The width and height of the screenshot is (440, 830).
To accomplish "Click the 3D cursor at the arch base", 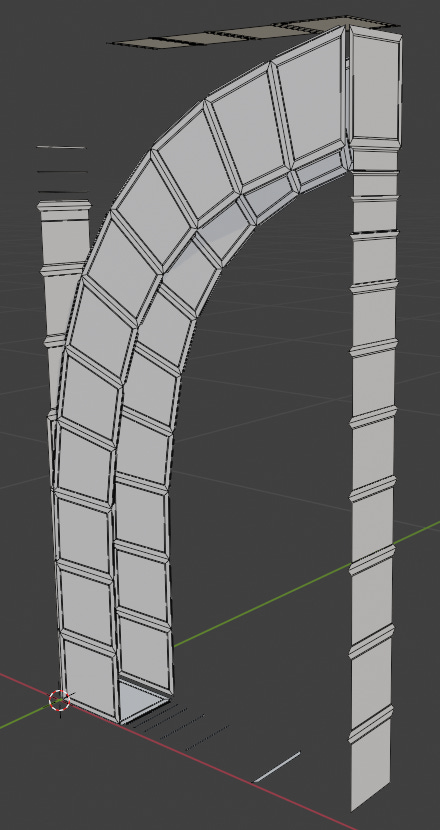I will (59, 700).
